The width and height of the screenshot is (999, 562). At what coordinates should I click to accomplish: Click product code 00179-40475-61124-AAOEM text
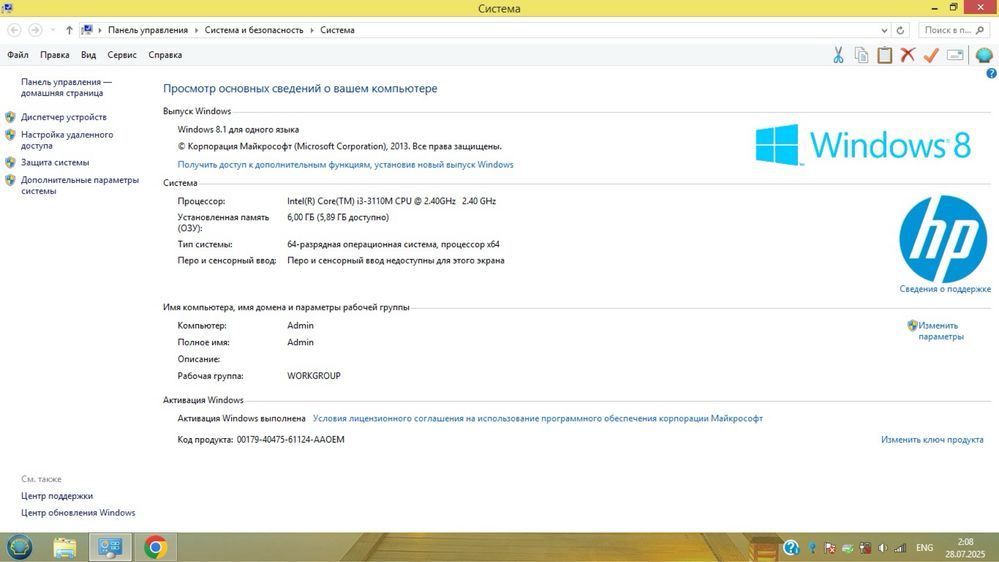[x=291, y=440]
